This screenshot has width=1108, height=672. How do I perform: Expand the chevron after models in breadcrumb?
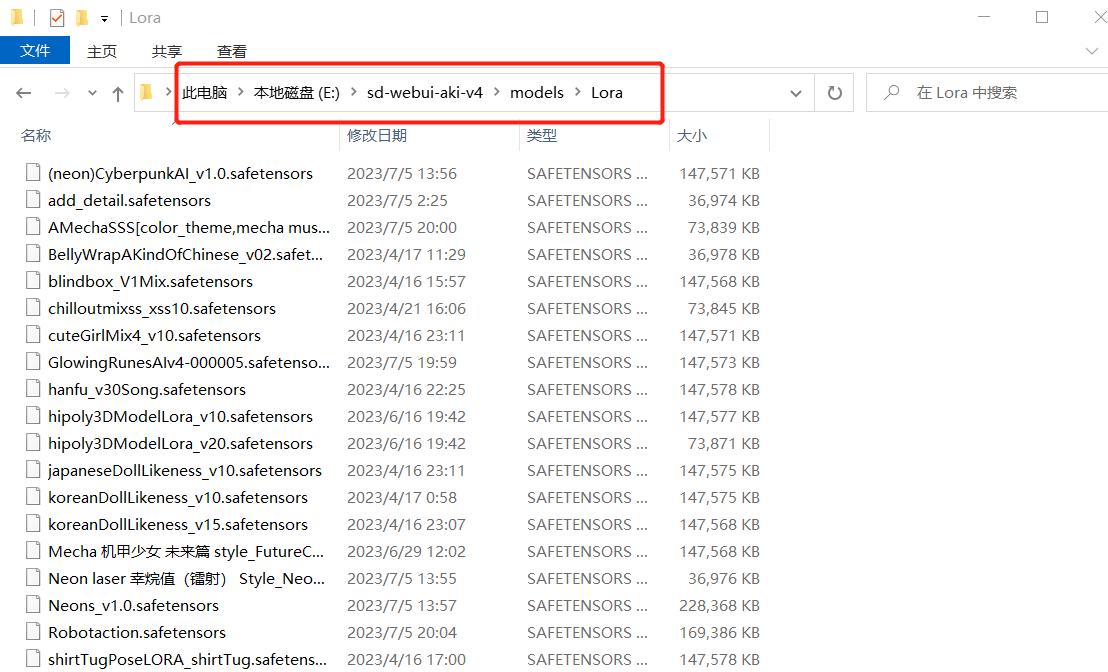577,93
